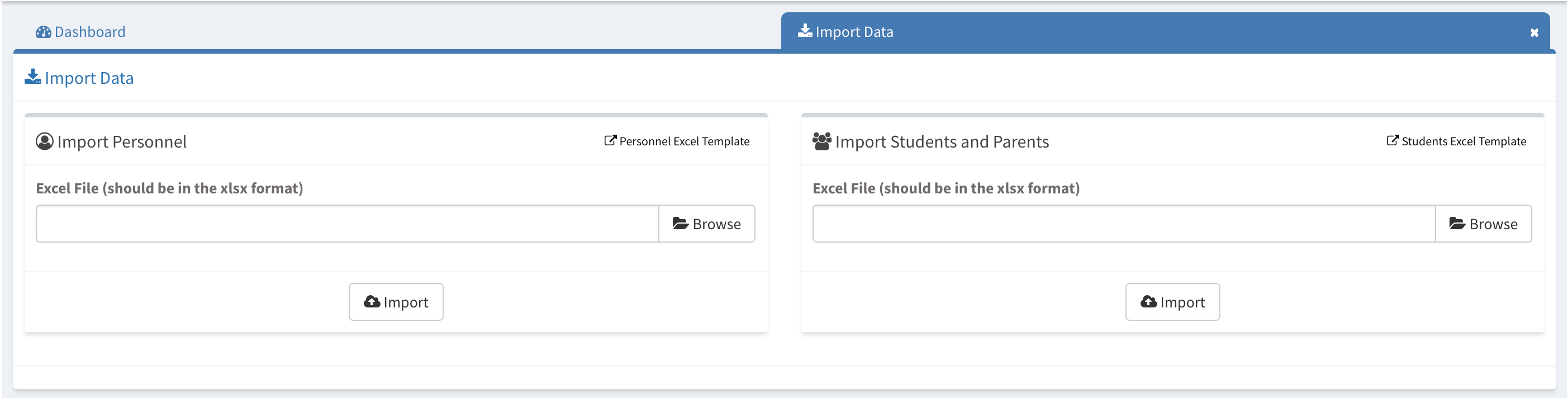
Task: Close the Import Data tab
Action: pos(1534,33)
